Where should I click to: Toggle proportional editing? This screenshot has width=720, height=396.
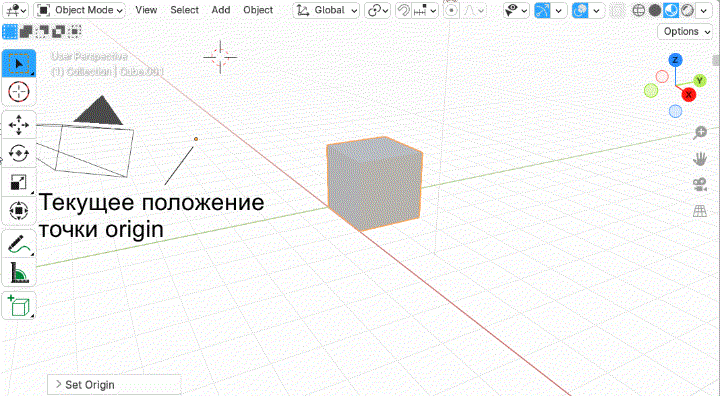tap(452, 10)
